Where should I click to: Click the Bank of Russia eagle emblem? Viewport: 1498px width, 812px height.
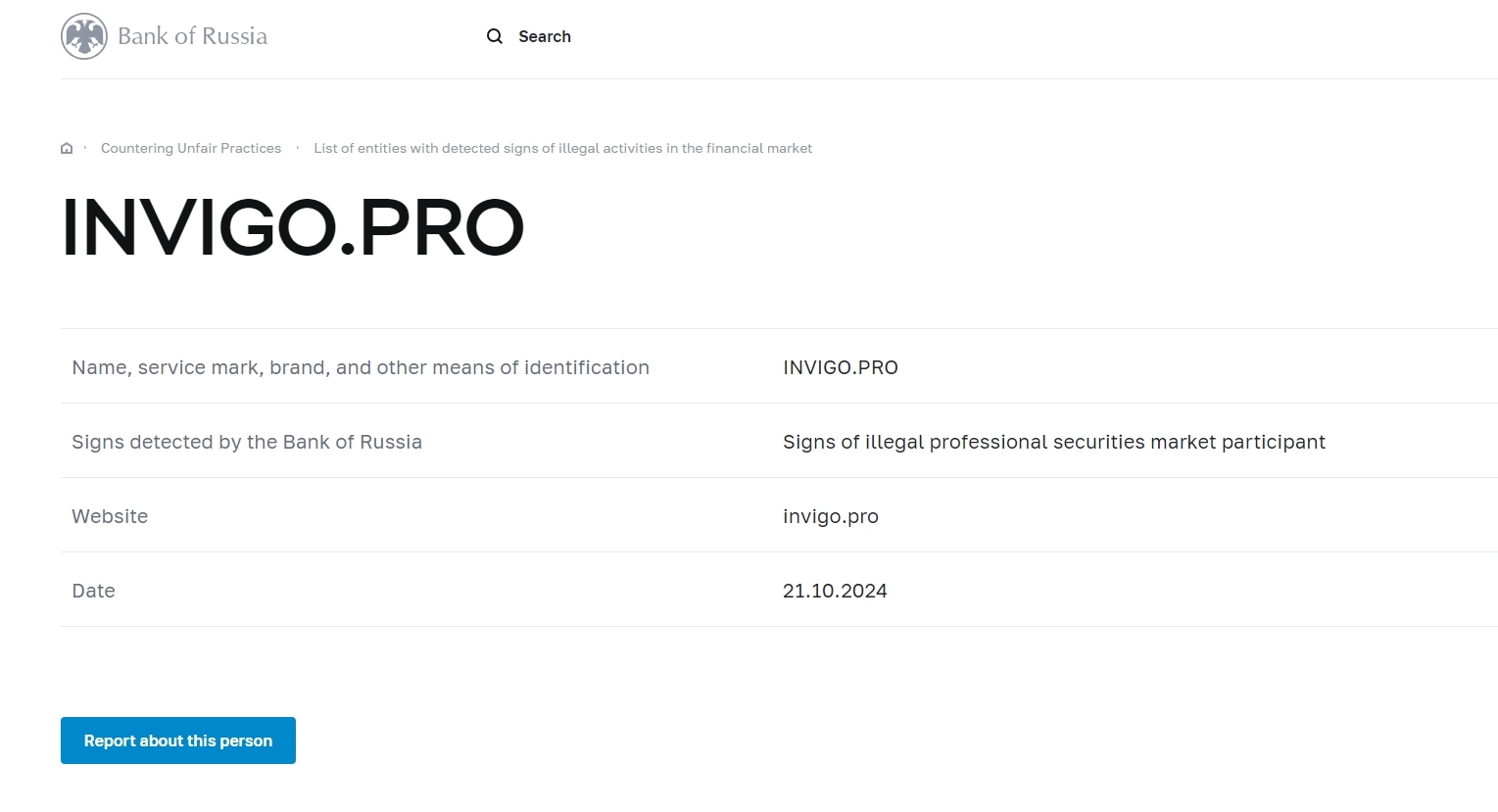[x=84, y=37]
